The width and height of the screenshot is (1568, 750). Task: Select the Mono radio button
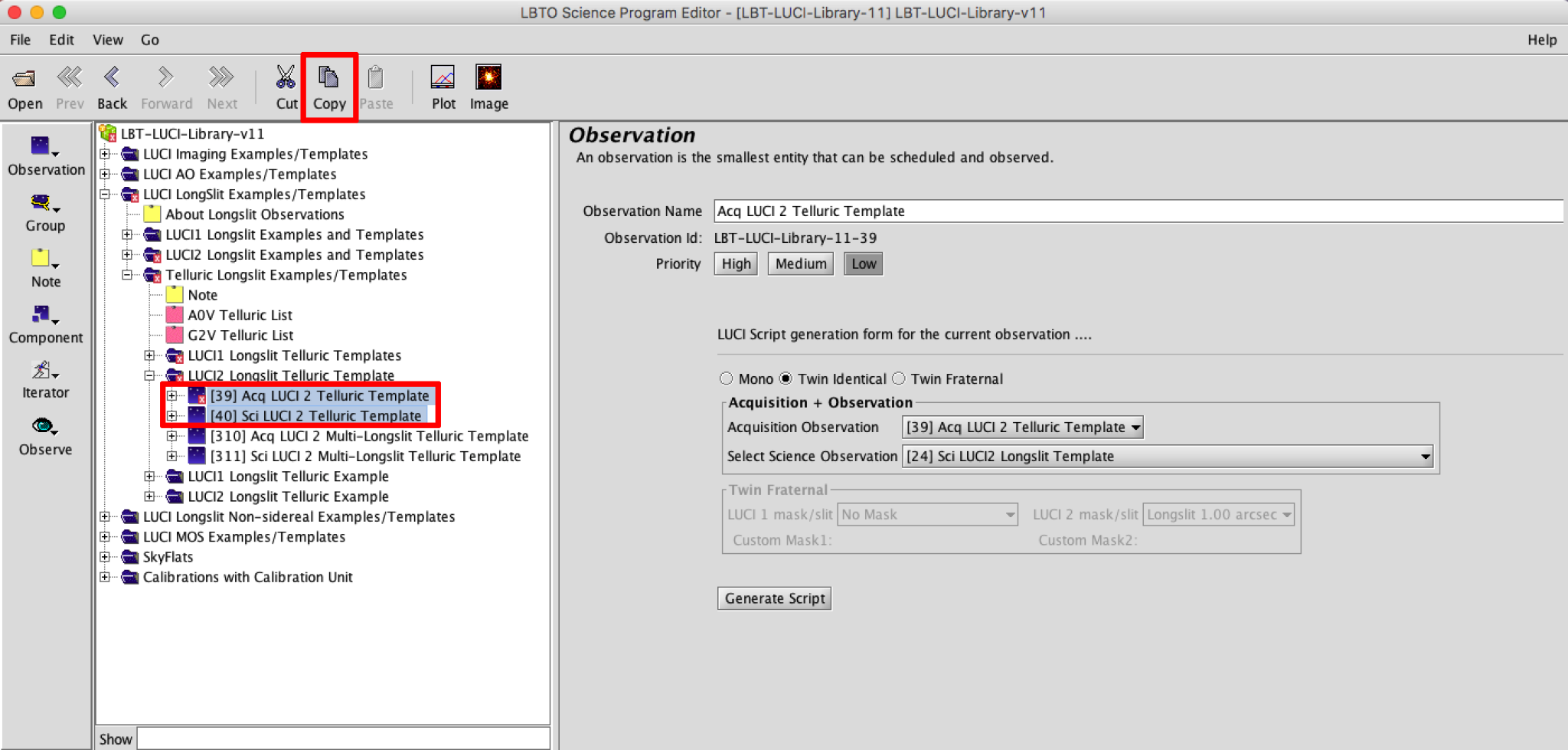(727, 378)
